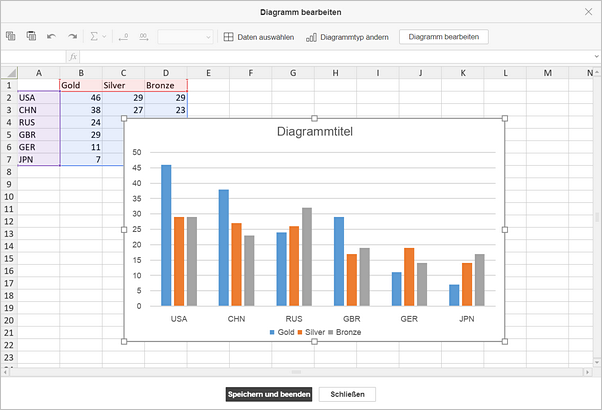Screen dimensions: 602x410
Task: Select column header M
Action: click(x=547, y=73)
